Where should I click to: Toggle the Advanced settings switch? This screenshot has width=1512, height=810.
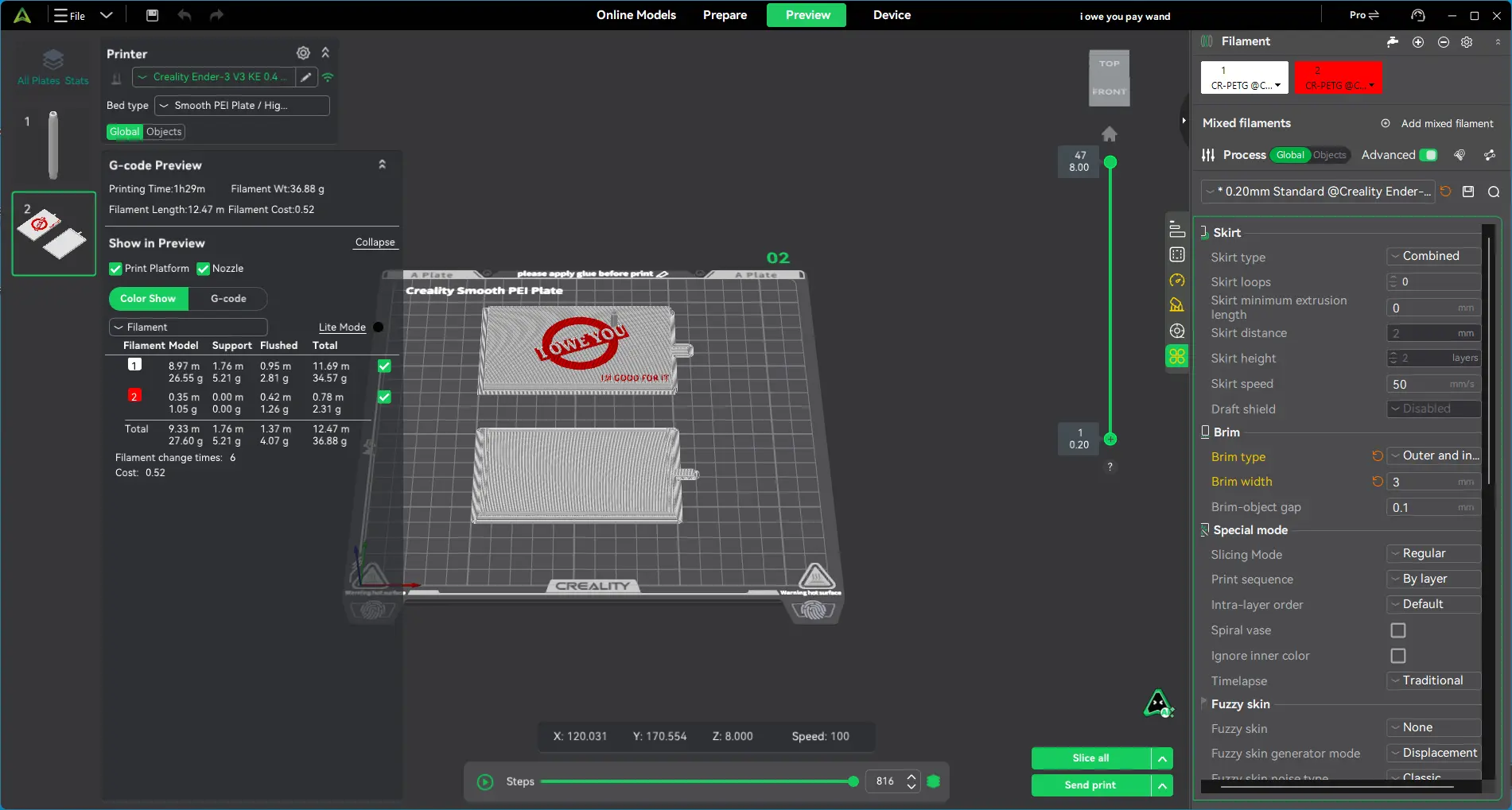coord(1429,155)
